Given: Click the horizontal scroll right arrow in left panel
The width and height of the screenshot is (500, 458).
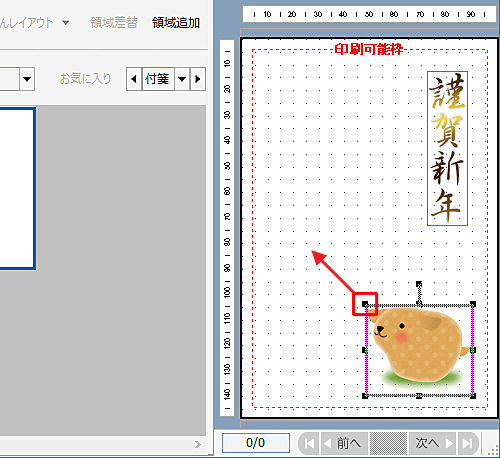Looking at the screenshot, I should pyautogui.click(x=198, y=444).
